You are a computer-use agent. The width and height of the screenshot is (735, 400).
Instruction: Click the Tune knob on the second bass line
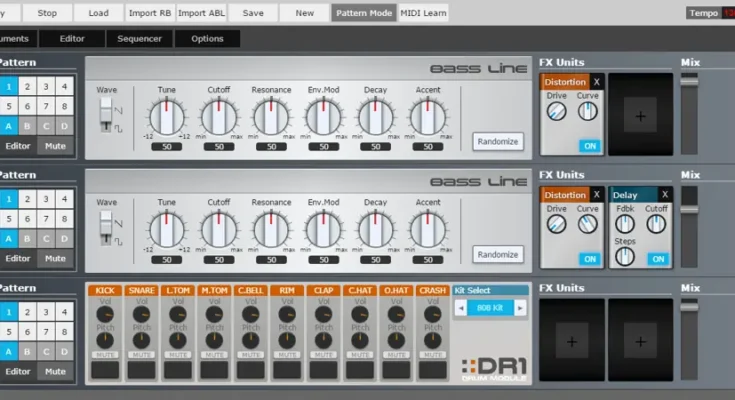(167, 230)
